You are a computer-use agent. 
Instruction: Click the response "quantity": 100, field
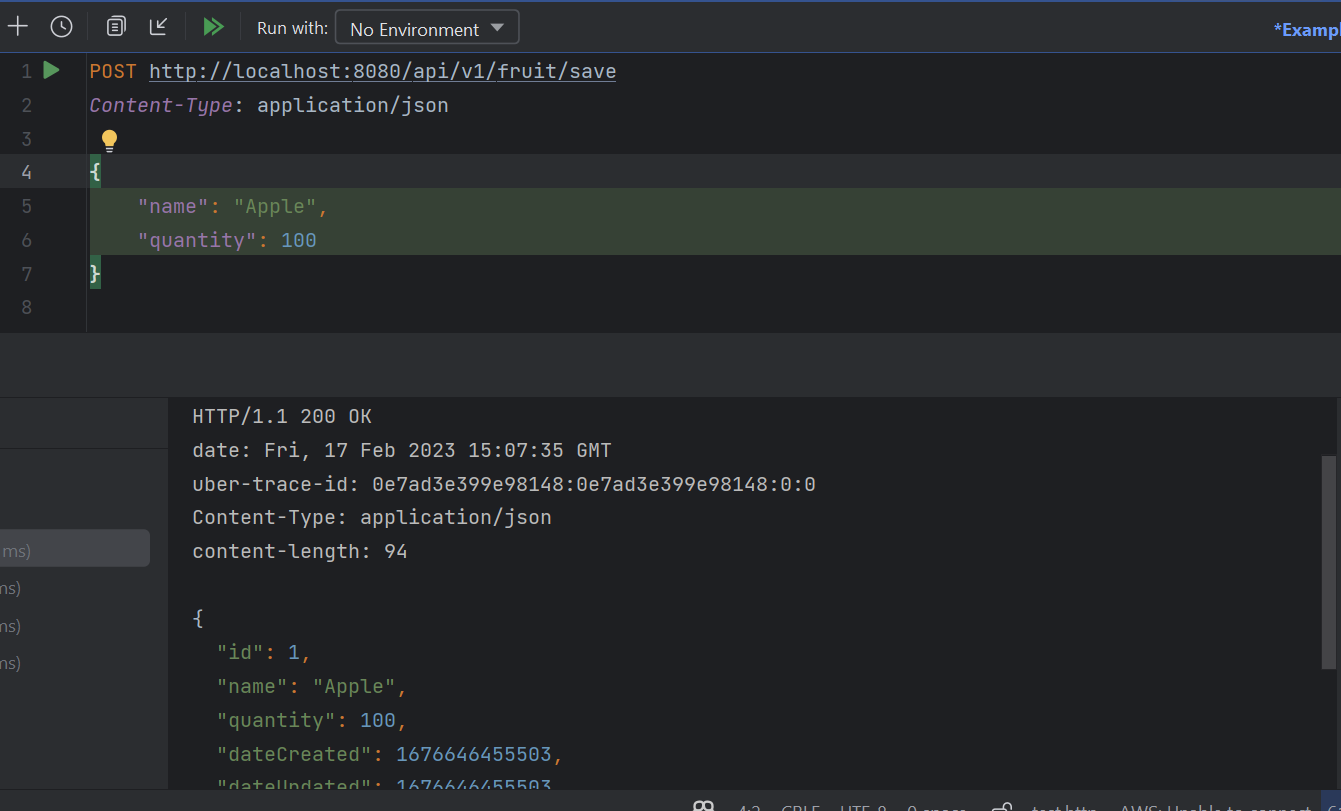(312, 720)
